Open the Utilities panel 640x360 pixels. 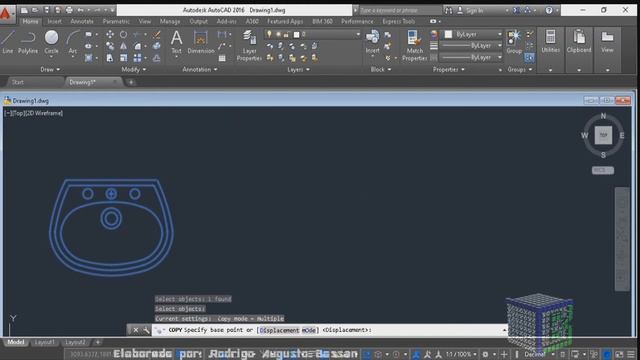click(551, 42)
